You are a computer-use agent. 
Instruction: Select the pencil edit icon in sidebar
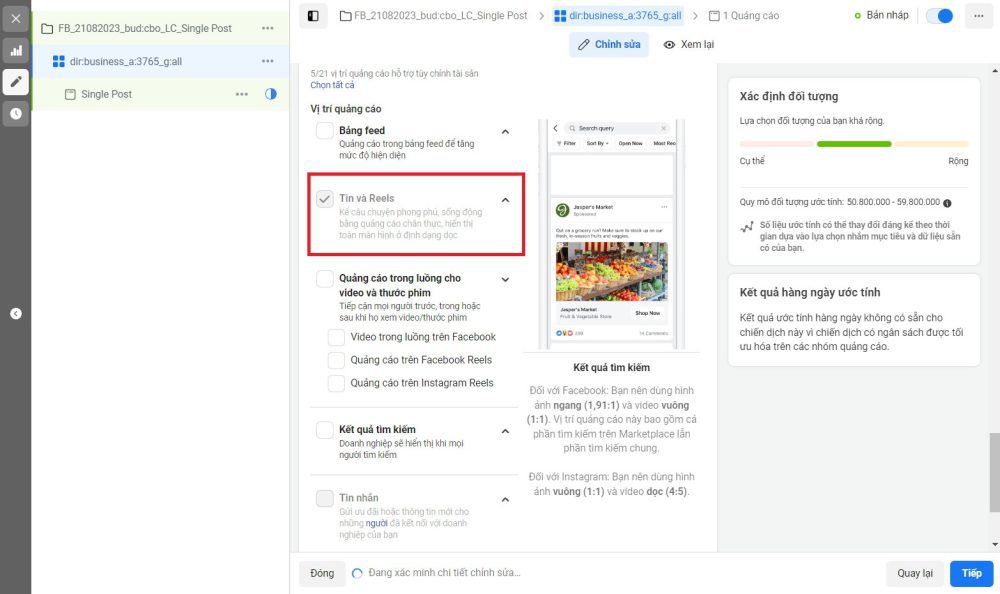point(15,82)
